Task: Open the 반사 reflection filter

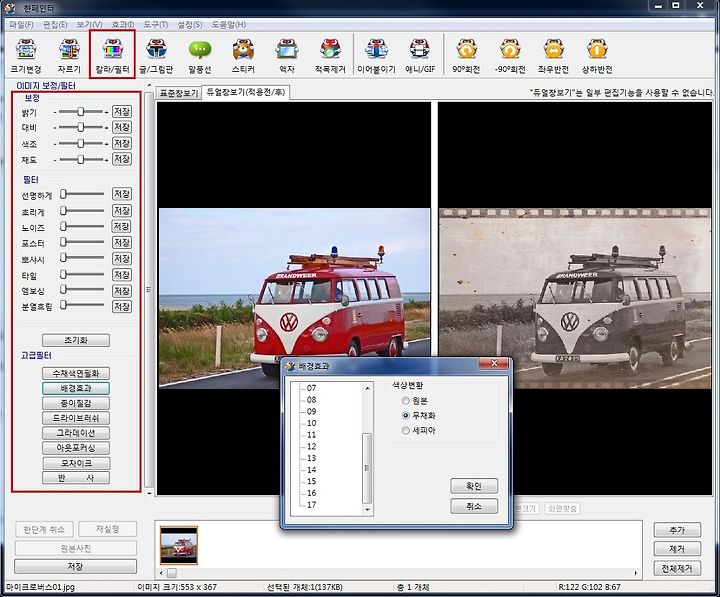Action: click(76, 478)
